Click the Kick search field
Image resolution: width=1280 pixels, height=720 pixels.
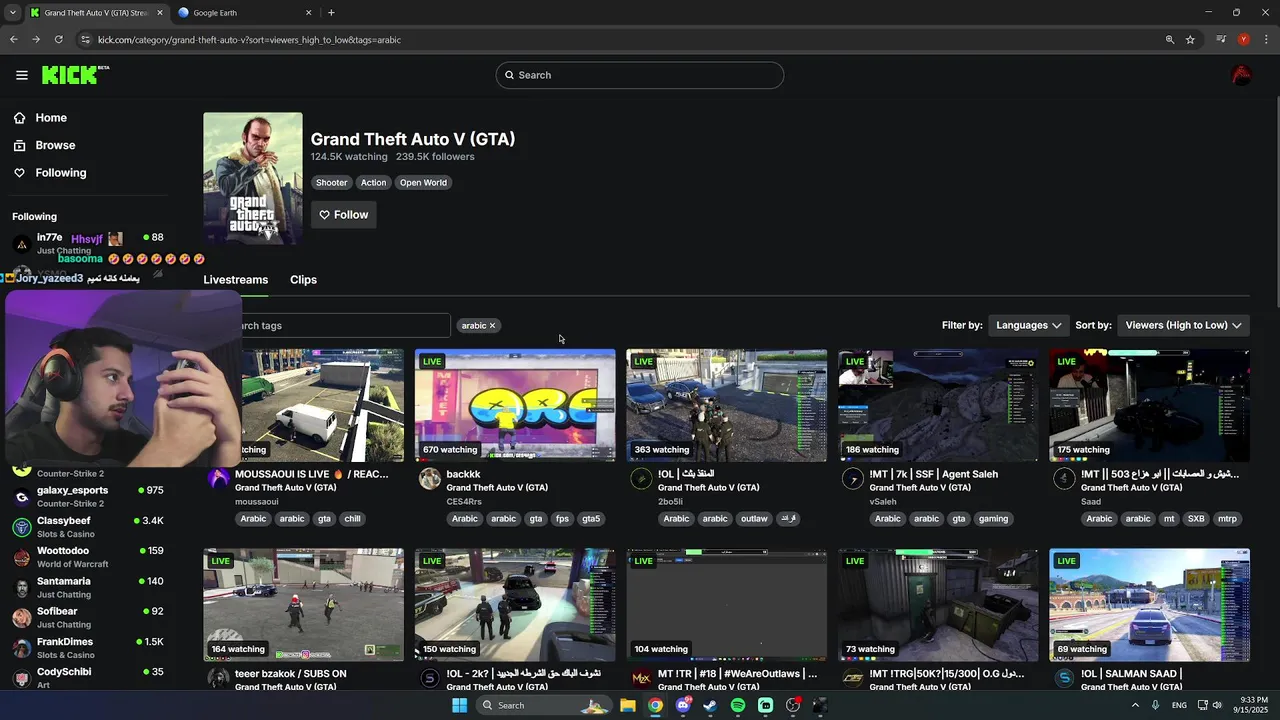[x=640, y=75]
